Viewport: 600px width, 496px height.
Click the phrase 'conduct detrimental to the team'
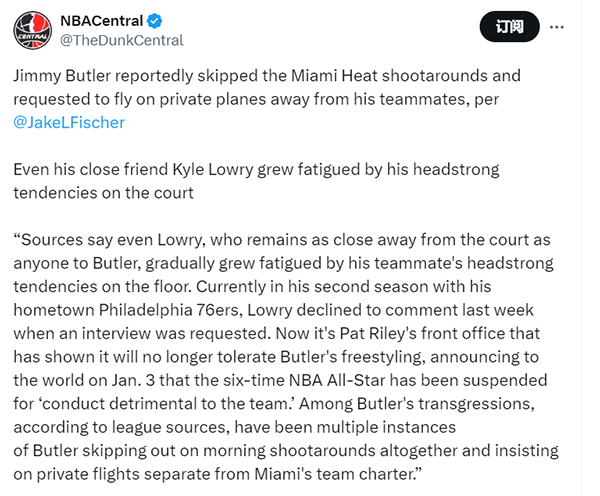click(x=165, y=403)
